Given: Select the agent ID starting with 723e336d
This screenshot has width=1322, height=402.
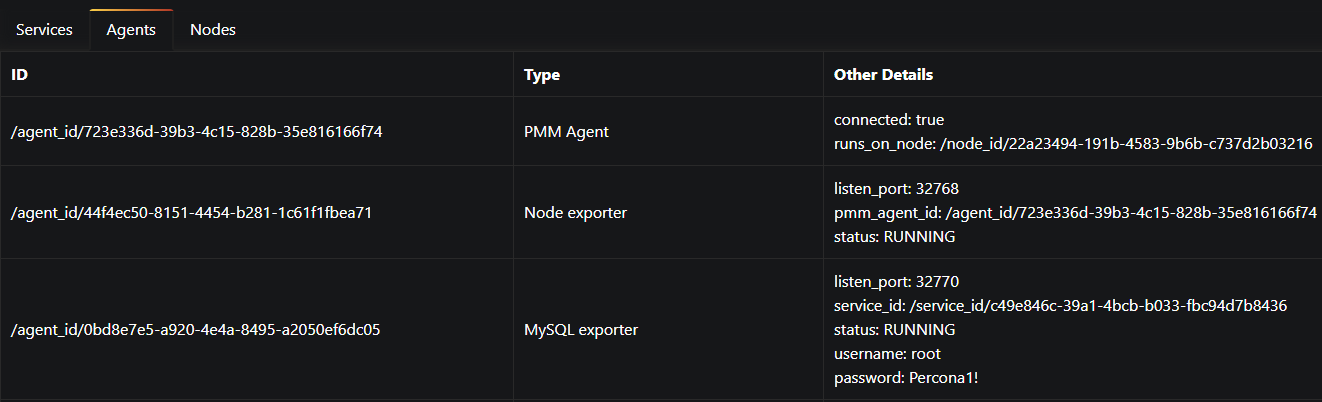Looking at the screenshot, I should [x=197, y=131].
